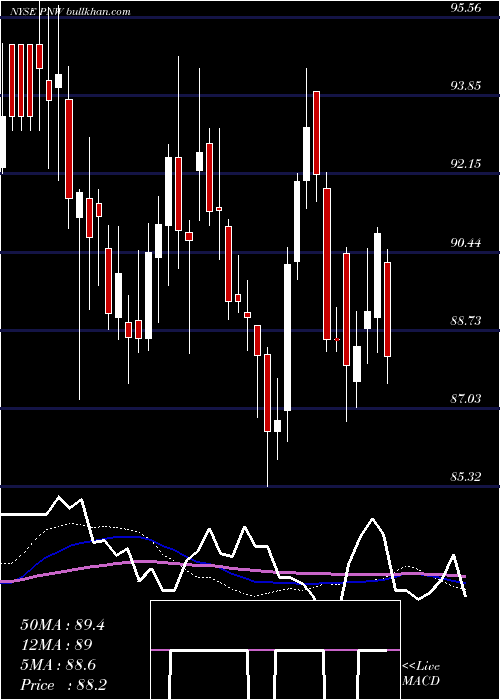Click the 85.32 price axis label
The height and width of the screenshot is (700, 500).
[x=466, y=477]
